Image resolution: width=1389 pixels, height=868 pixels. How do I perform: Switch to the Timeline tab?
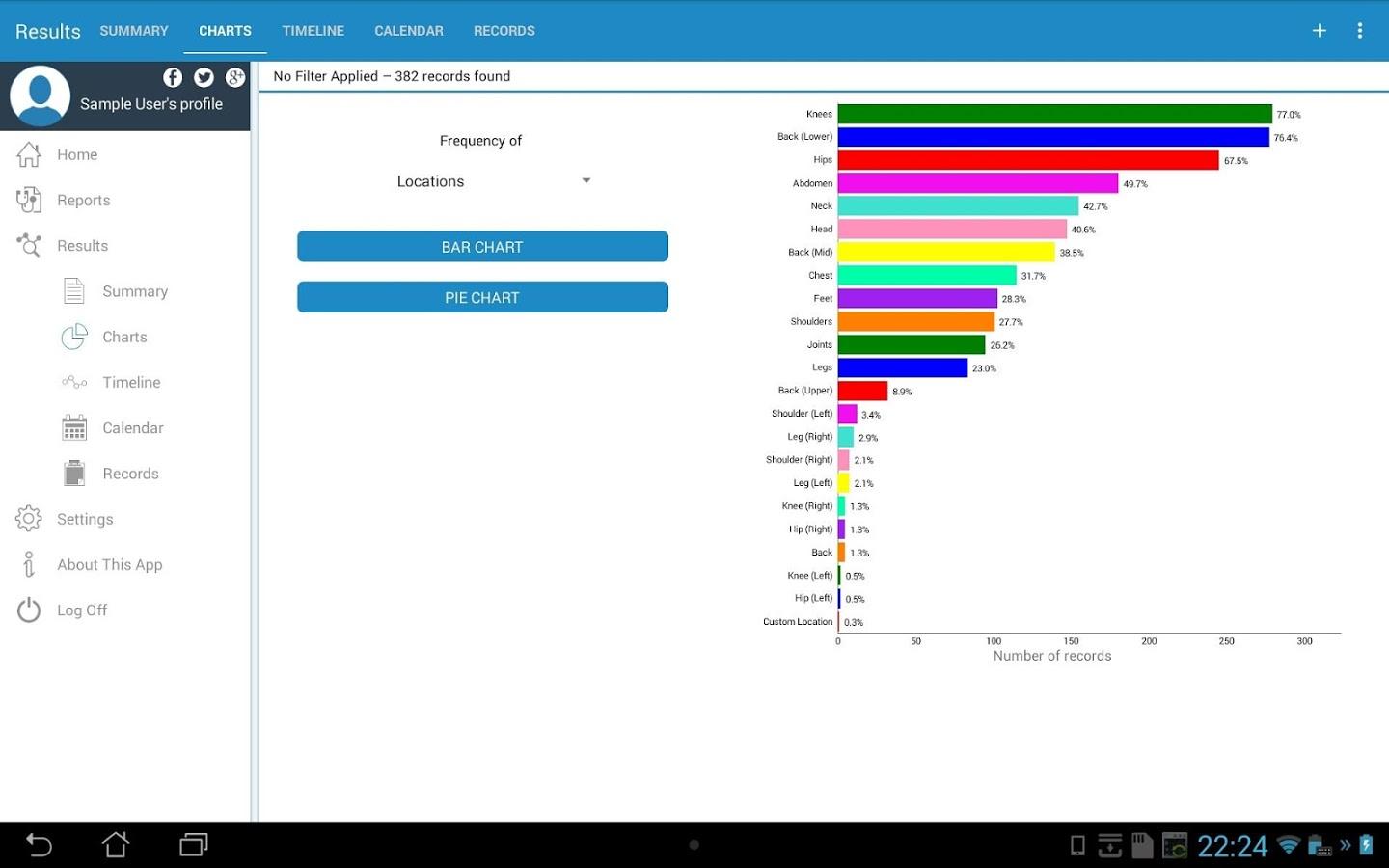pos(313,31)
